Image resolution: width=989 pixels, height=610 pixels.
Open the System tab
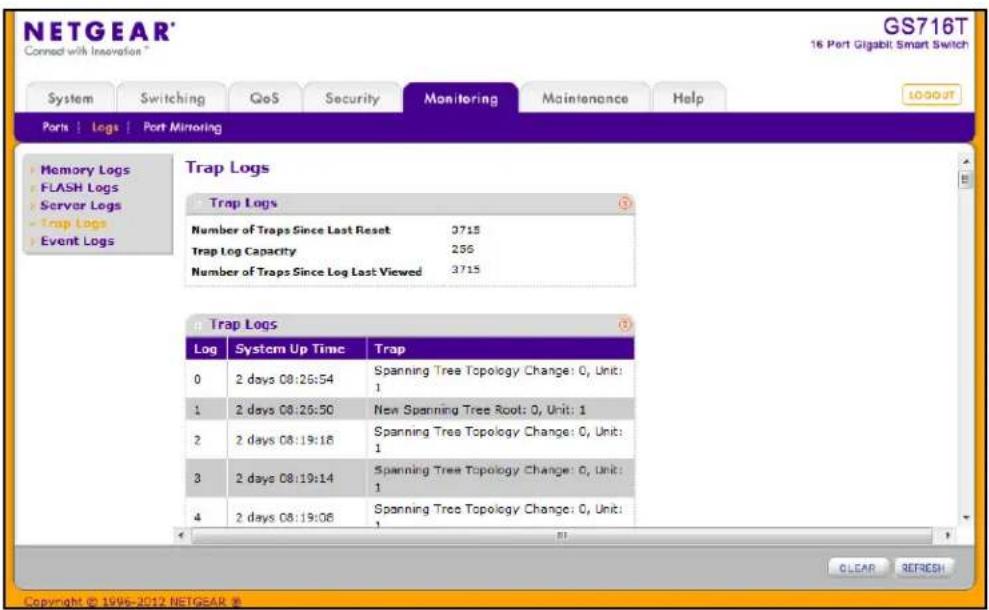pyautogui.click(x=70, y=98)
